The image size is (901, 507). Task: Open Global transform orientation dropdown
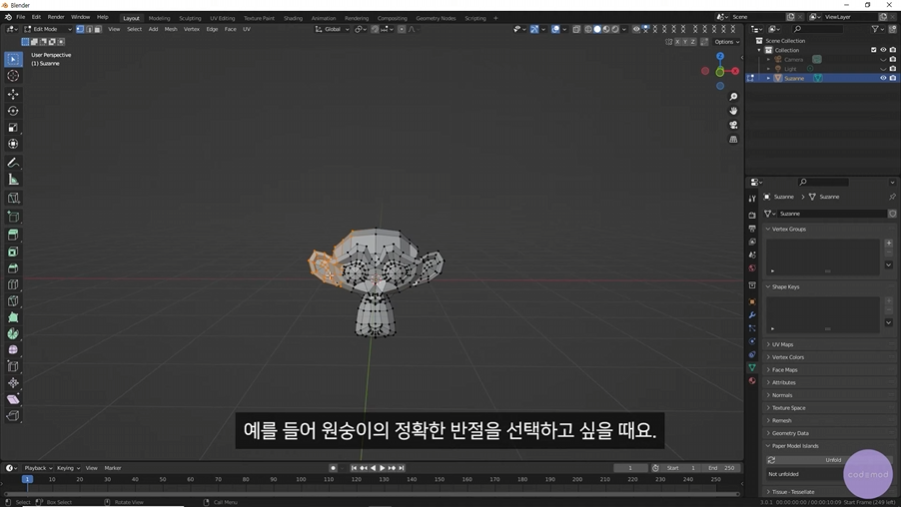point(332,29)
